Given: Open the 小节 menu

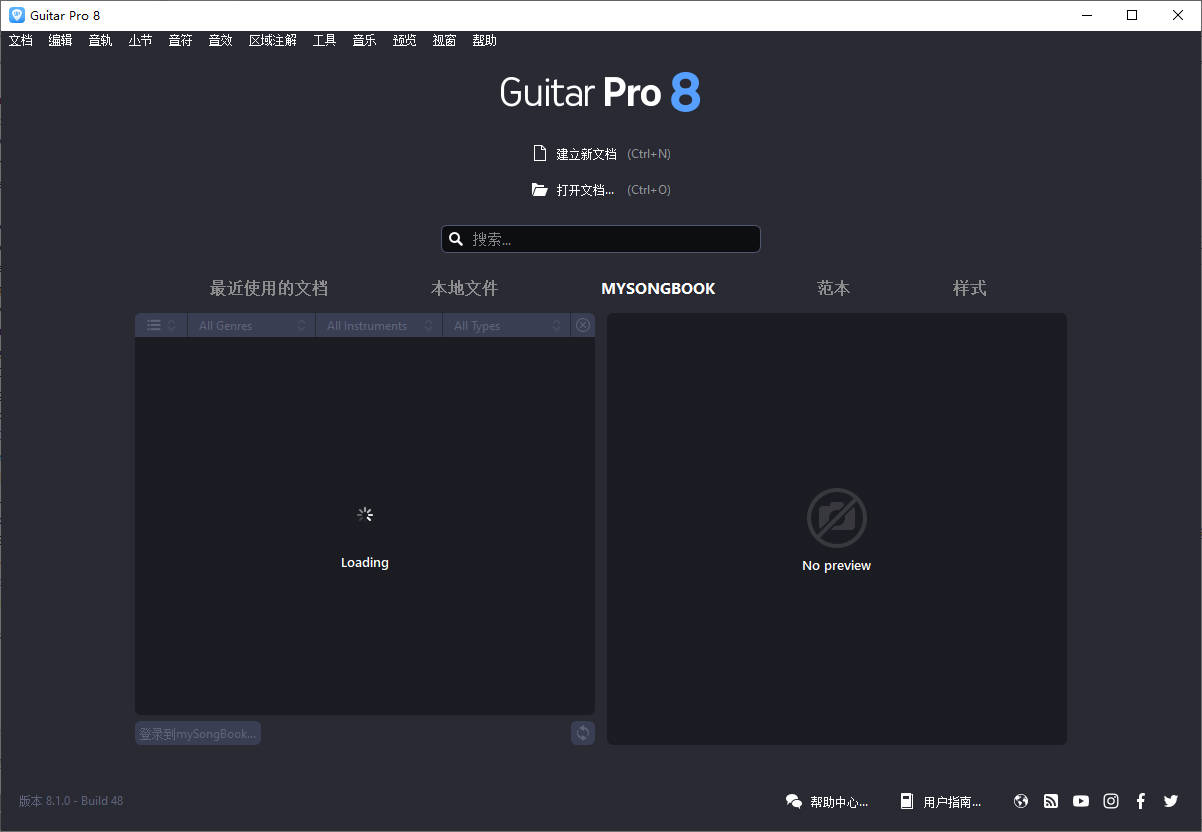Looking at the screenshot, I should click(141, 41).
